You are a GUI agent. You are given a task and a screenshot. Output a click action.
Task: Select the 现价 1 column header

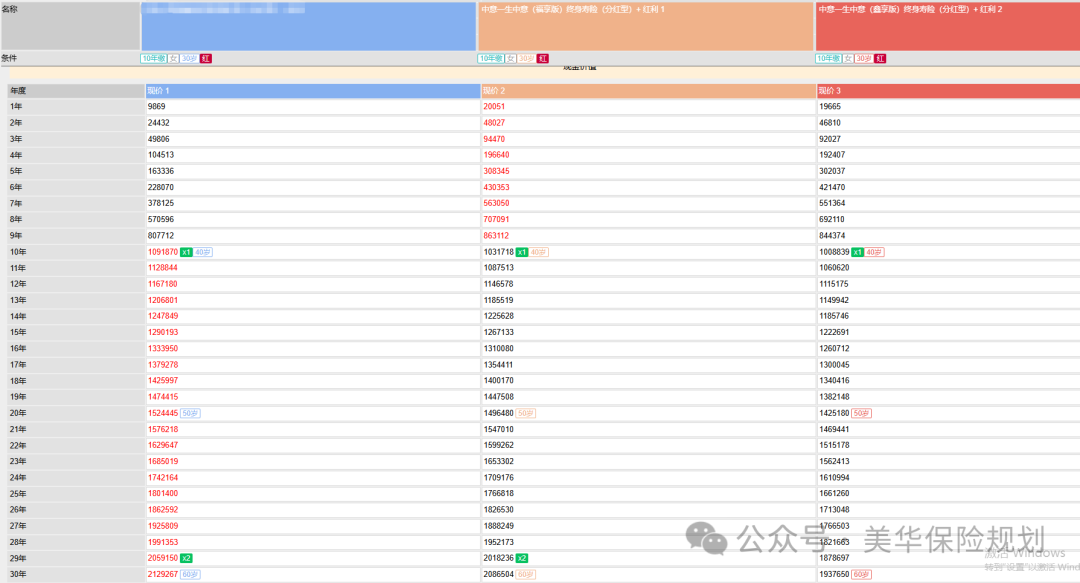(312, 91)
